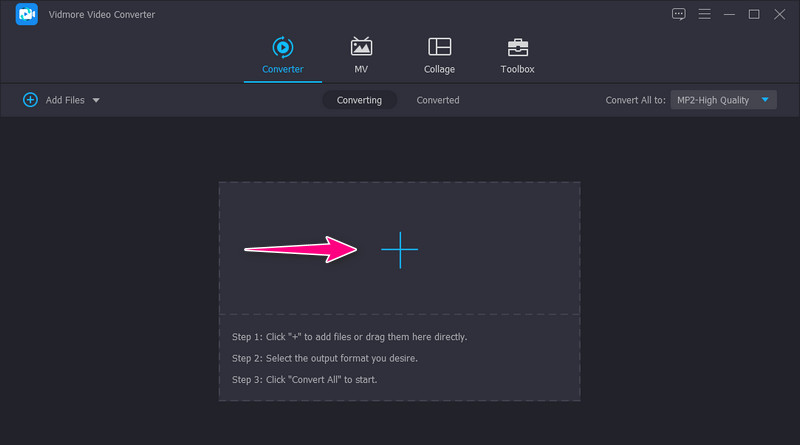800x445 pixels.
Task: Close the Vidmore Video Converter window
Action: coord(779,14)
